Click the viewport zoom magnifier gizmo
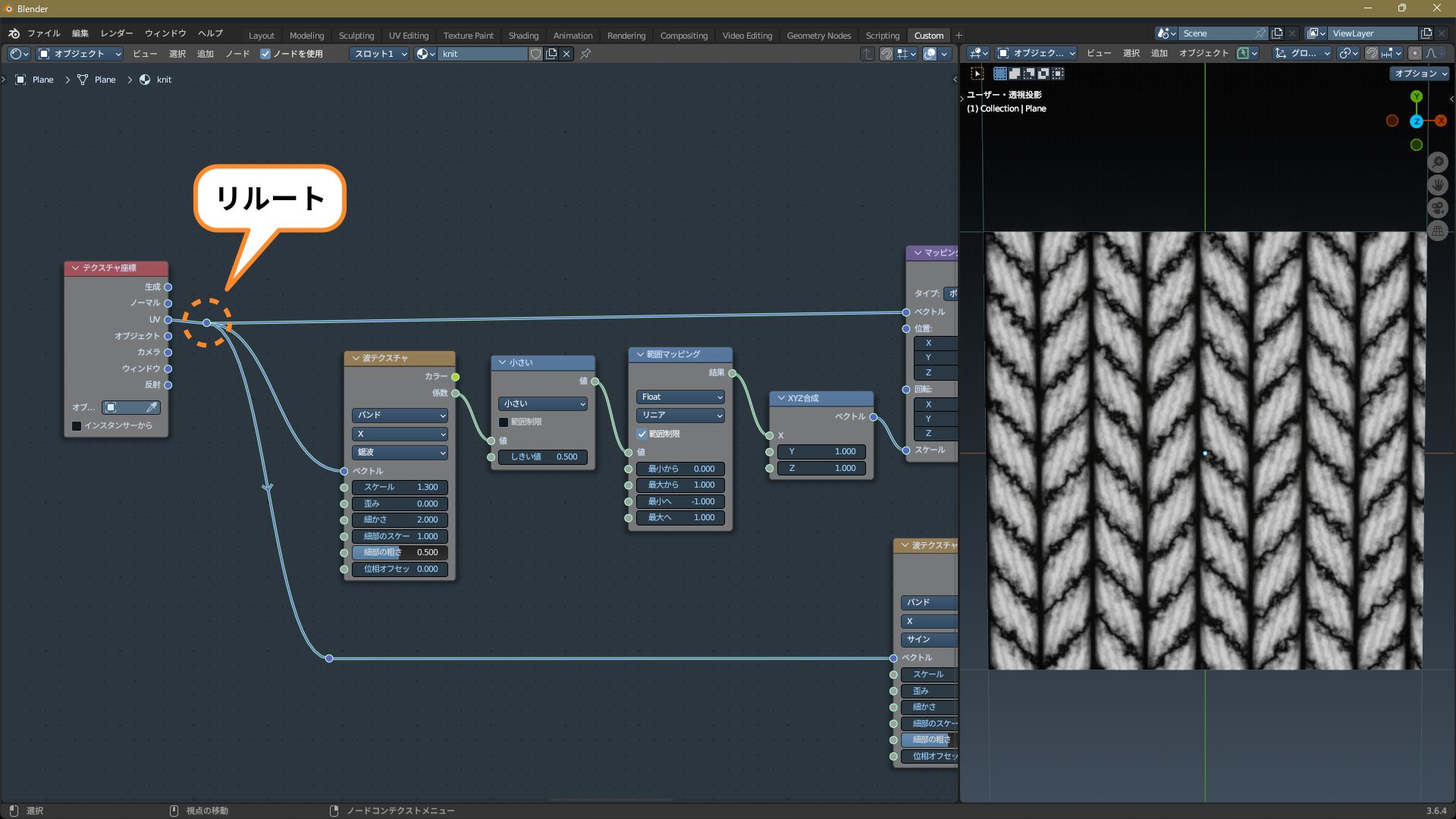The width and height of the screenshot is (1456, 819). pyautogui.click(x=1438, y=162)
